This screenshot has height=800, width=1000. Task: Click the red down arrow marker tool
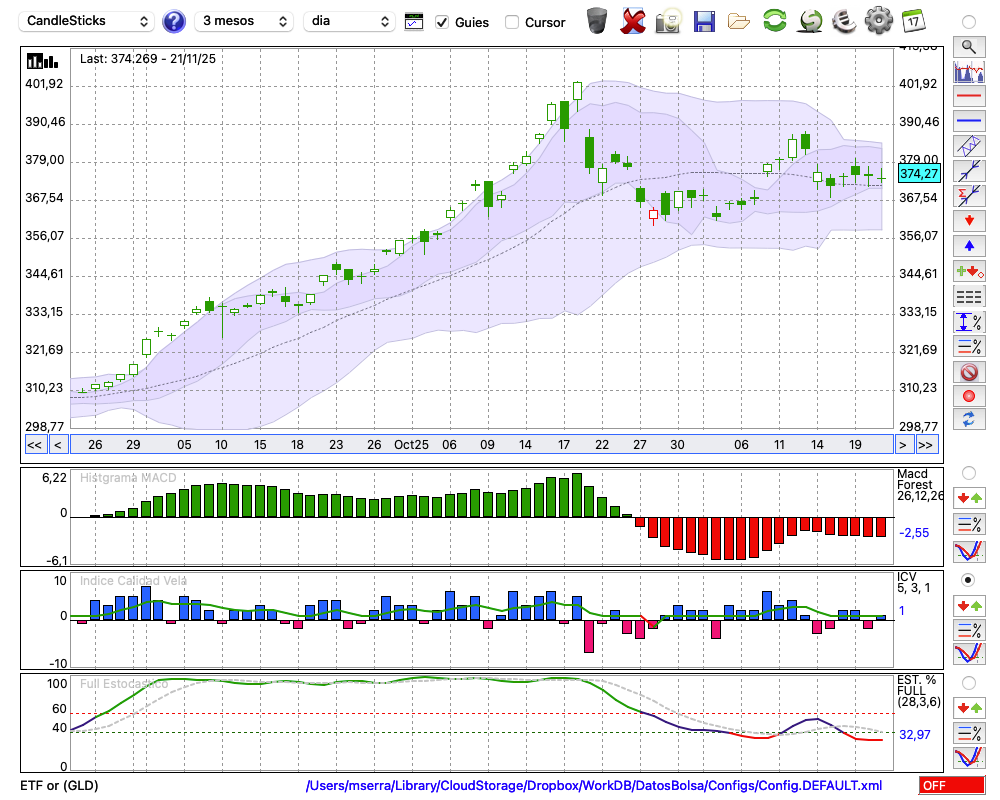pos(968,221)
